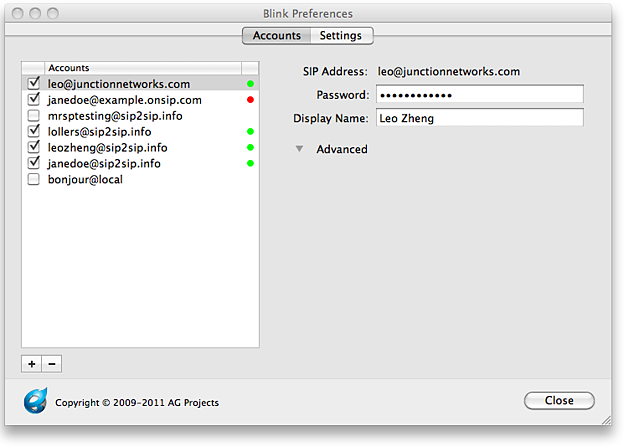Select lollers@sip2sip.info account
Viewport: 629px width, 447px height.
click(140, 132)
